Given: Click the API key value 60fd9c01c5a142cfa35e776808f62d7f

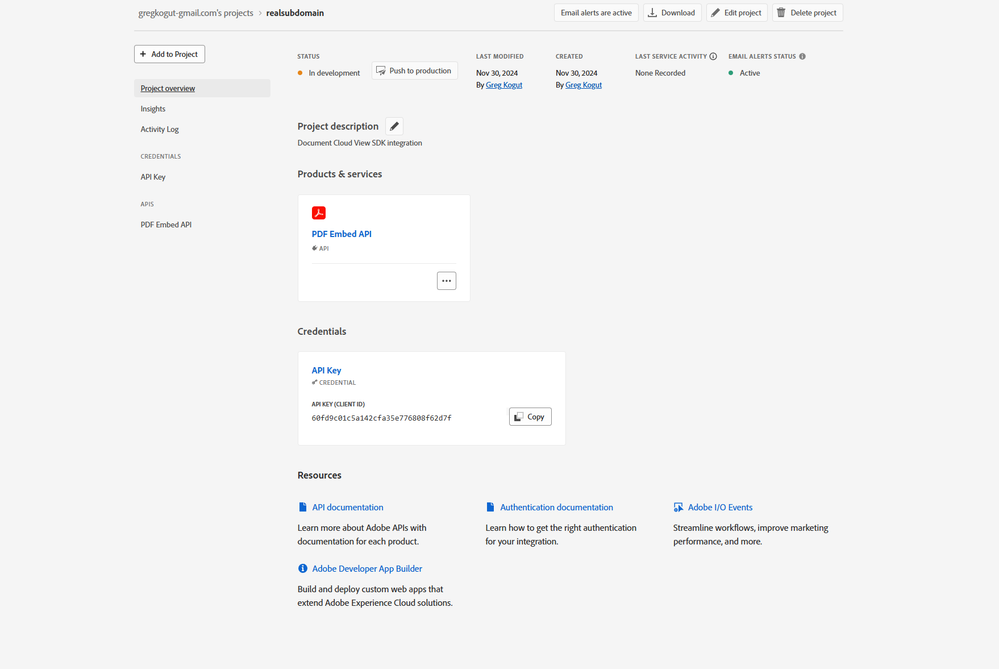Looking at the screenshot, I should 382,418.
